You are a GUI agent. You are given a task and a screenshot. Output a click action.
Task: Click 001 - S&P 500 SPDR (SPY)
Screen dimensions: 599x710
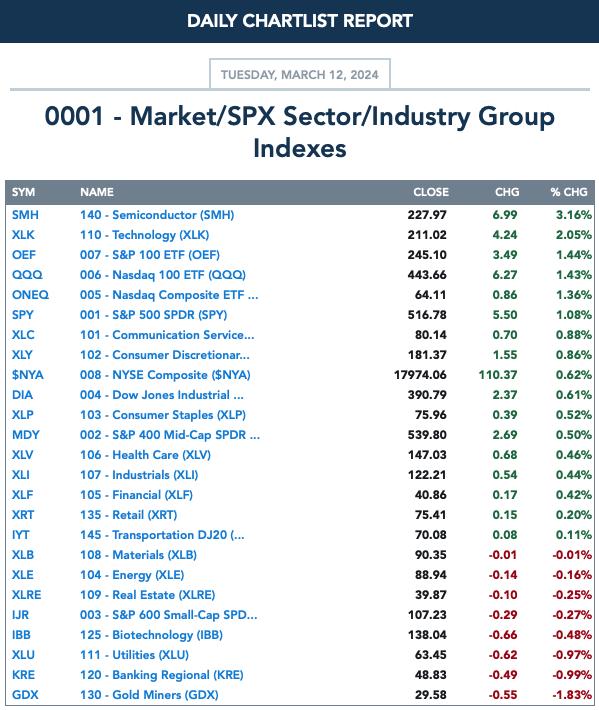click(x=153, y=315)
